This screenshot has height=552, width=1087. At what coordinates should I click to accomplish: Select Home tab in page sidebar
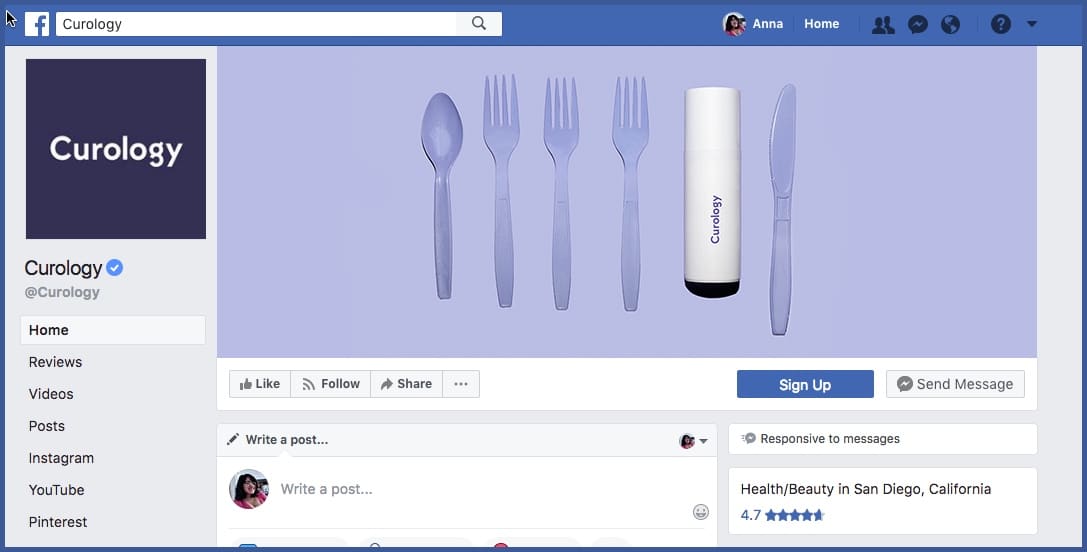[x=113, y=330]
